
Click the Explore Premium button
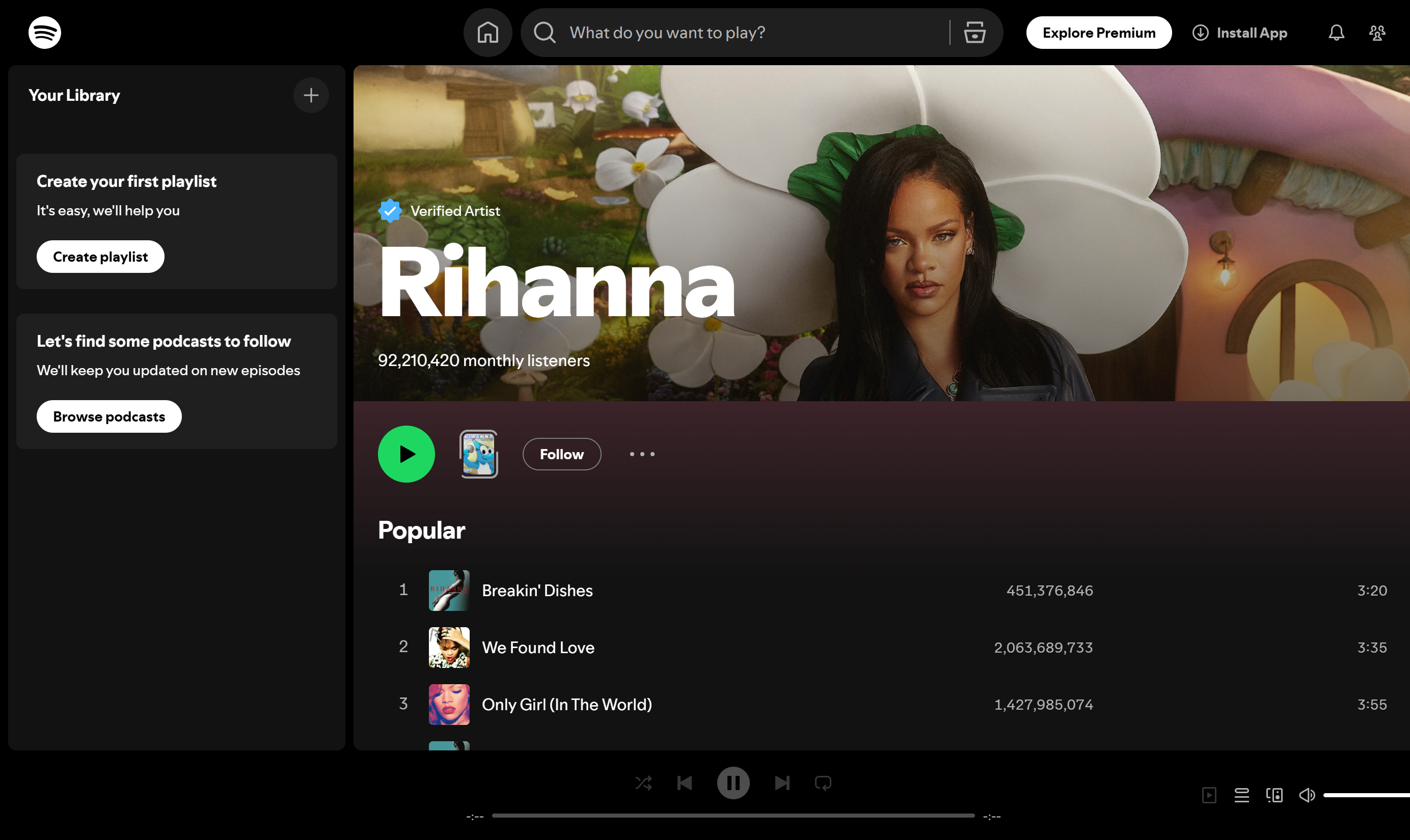pos(1099,32)
